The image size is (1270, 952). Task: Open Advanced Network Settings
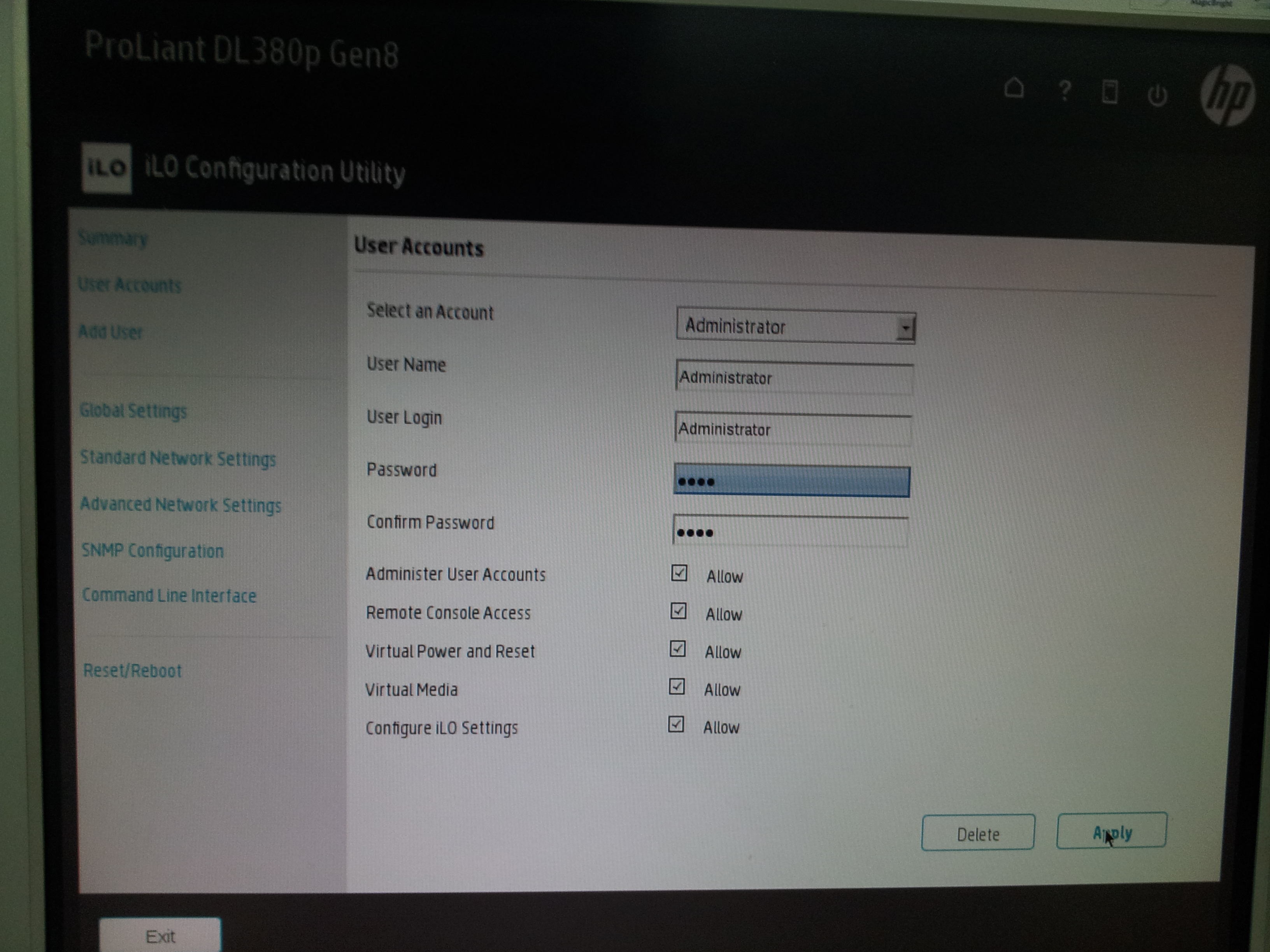point(181,505)
